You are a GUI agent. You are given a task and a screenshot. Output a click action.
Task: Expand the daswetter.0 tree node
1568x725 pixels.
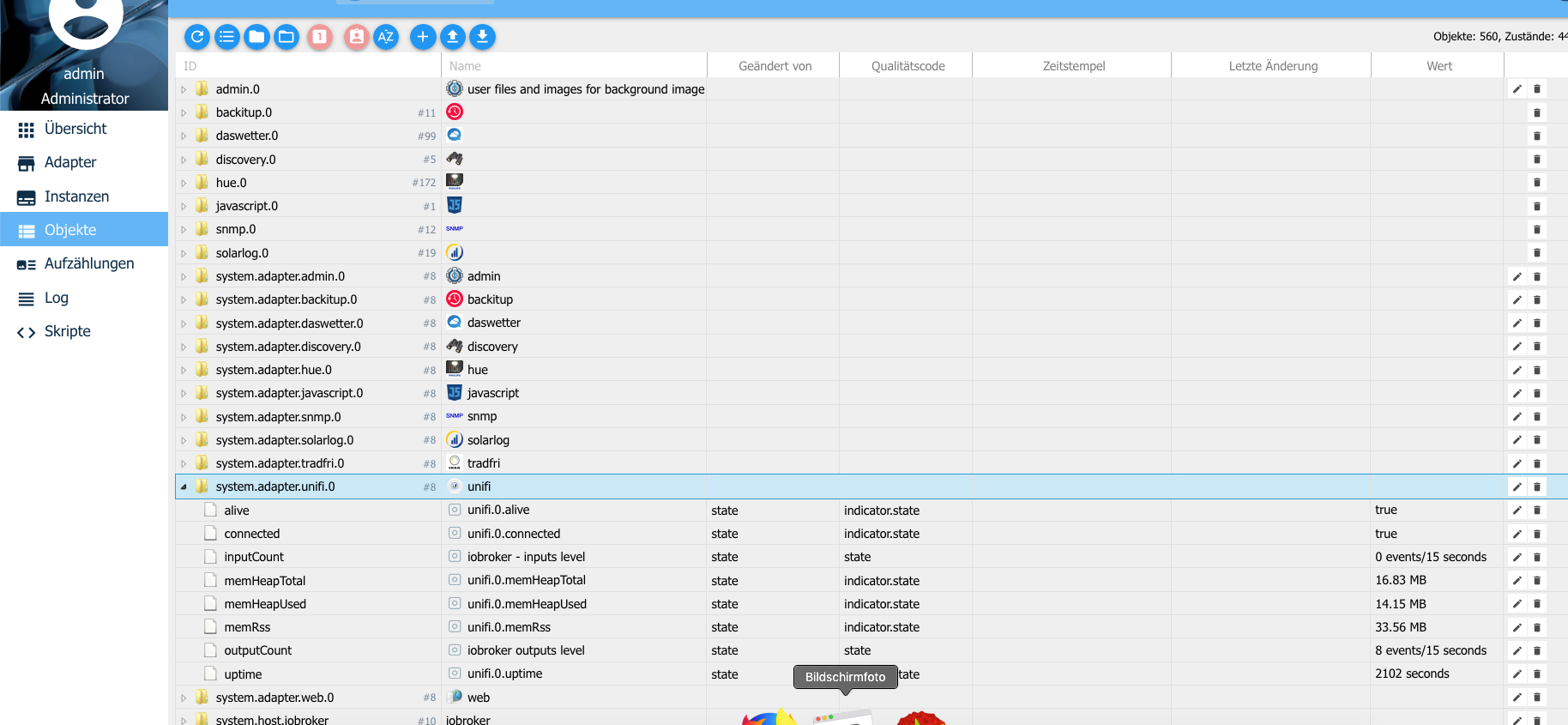(184, 136)
